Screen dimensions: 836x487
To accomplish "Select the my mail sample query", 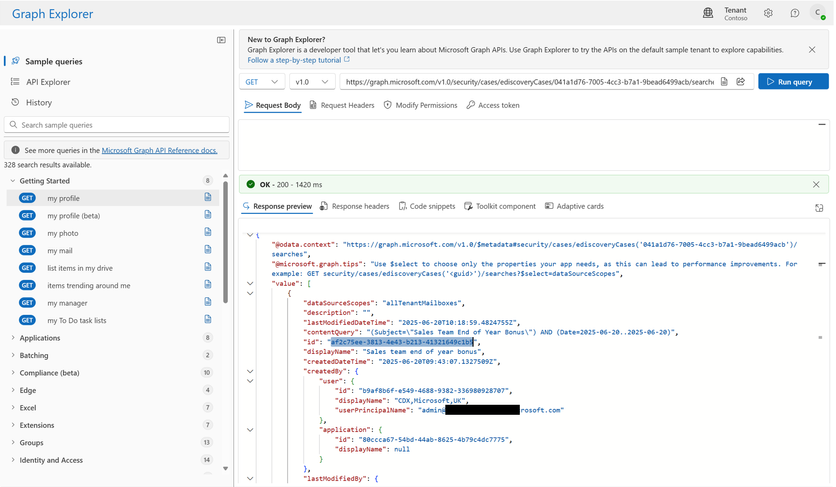I will pyautogui.click(x=112, y=250).
